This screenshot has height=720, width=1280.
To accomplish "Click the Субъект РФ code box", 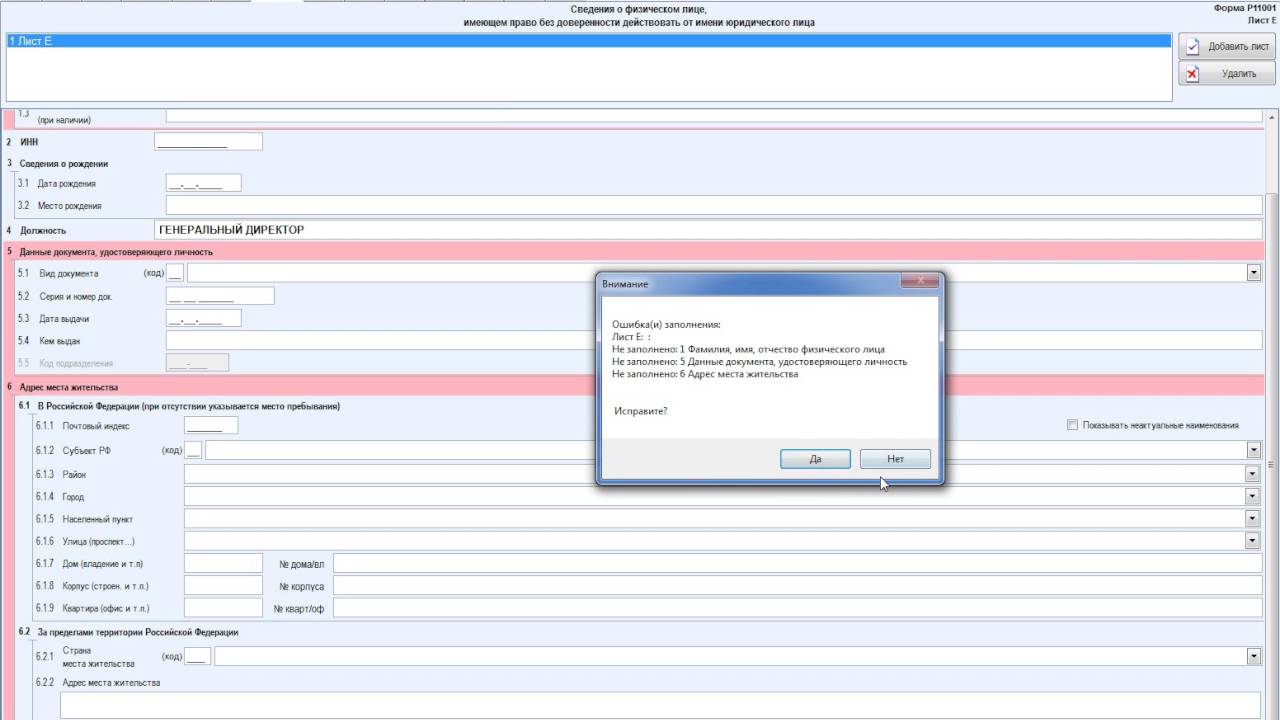I will [193, 450].
